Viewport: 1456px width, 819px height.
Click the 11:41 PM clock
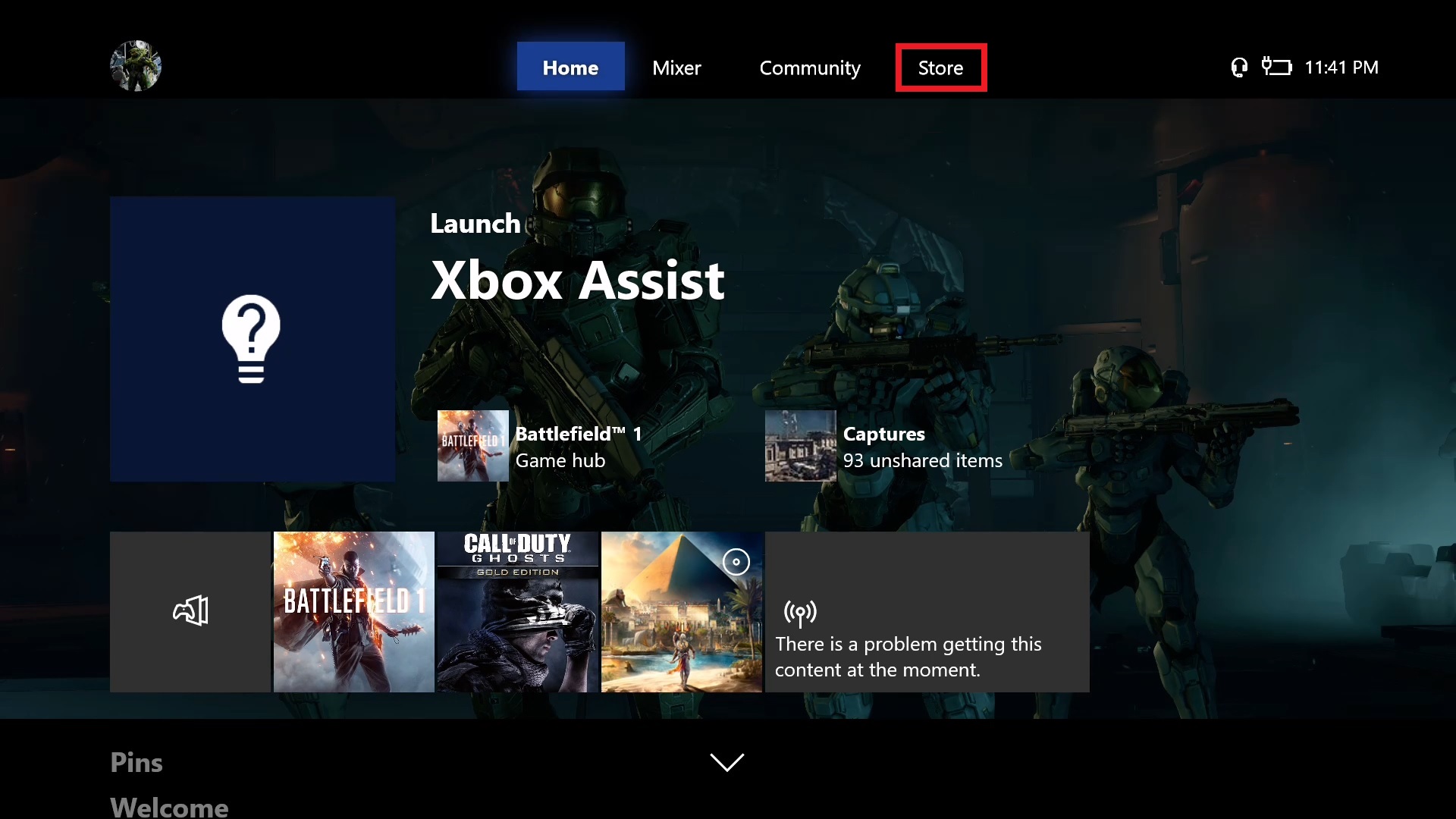point(1341,67)
